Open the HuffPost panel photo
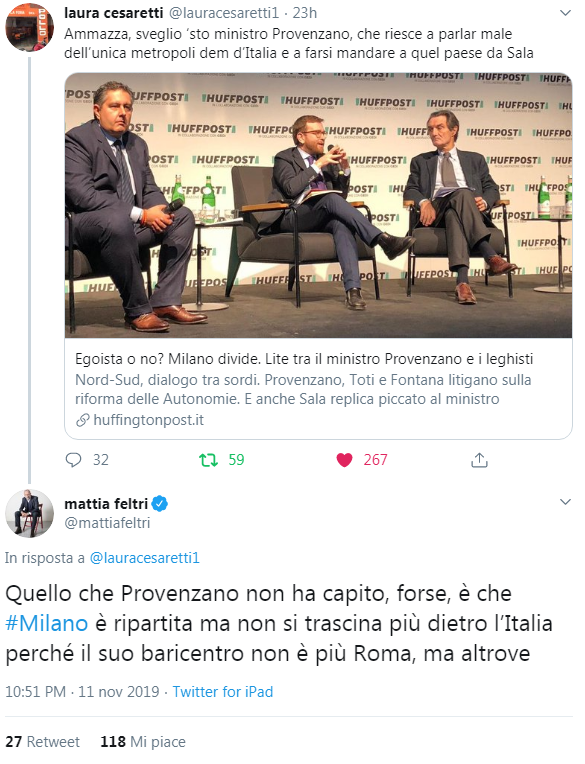This screenshot has width=585, height=764. tap(319, 205)
